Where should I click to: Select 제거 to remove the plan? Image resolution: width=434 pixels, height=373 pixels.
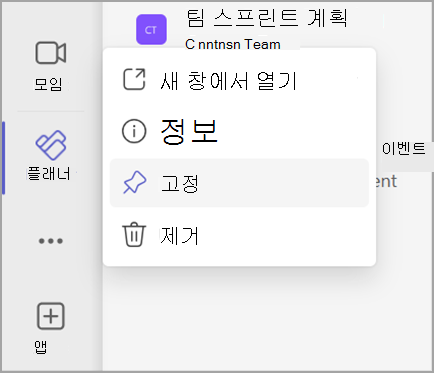tap(239, 236)
